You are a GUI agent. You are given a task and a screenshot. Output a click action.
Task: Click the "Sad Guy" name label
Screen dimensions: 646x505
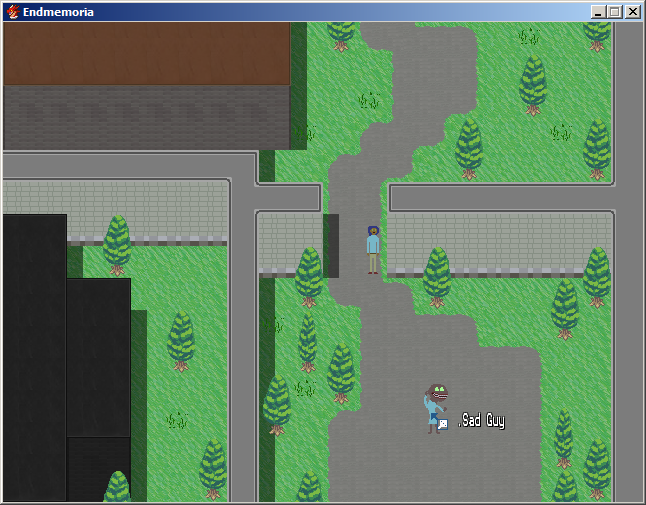(482, 421)
